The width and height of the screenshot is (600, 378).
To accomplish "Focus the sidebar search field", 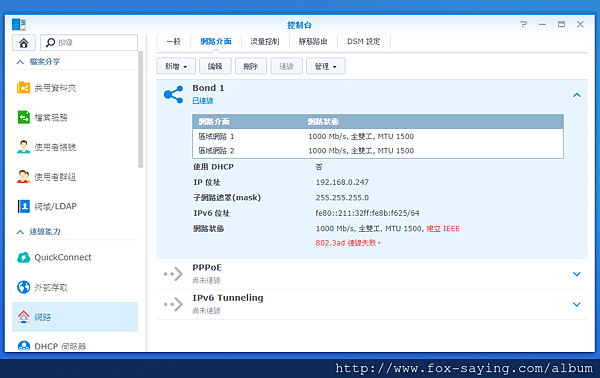I will [x=89, y=42].
